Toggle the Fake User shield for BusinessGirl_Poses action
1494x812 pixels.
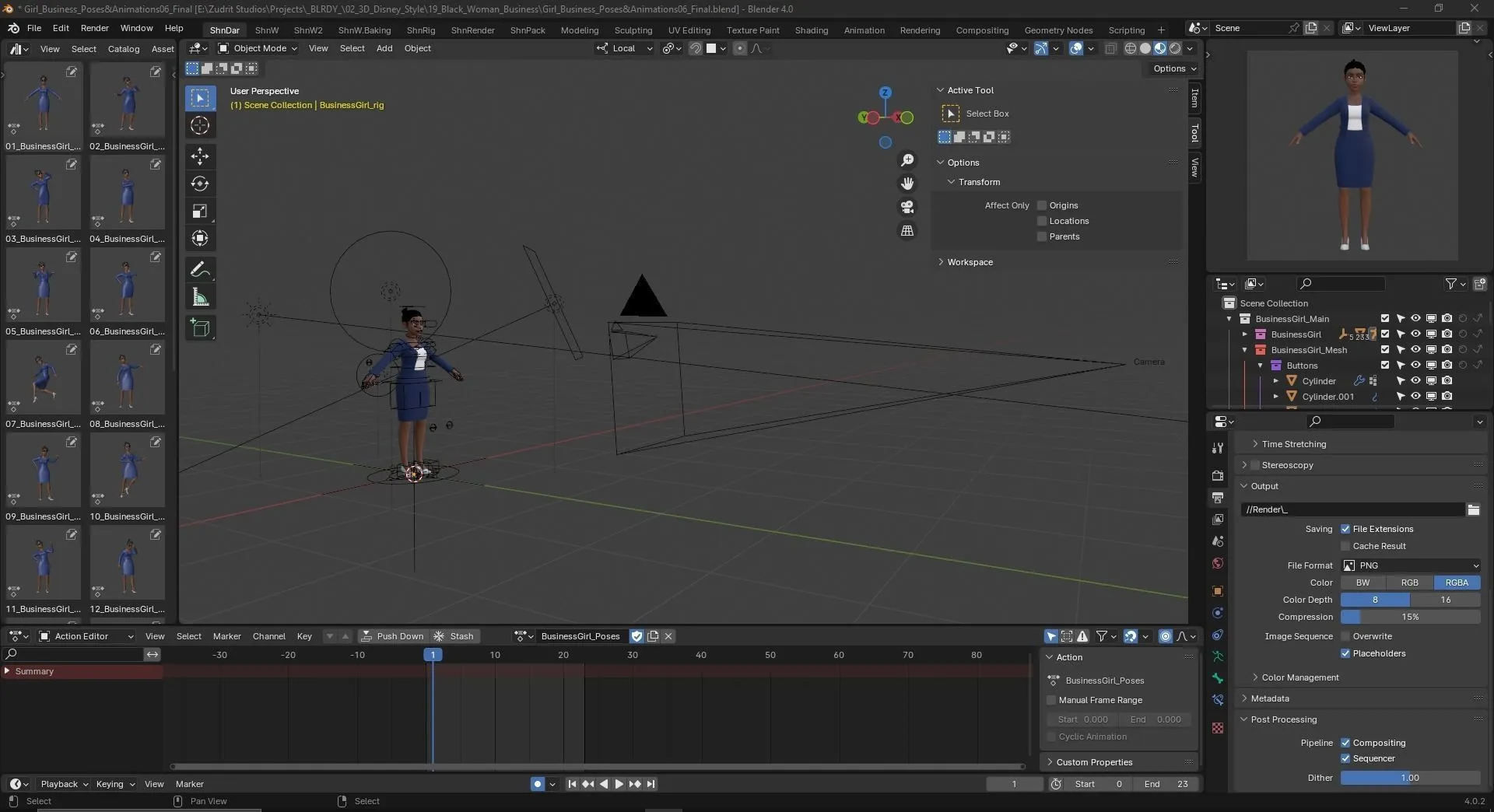(637, 635)
